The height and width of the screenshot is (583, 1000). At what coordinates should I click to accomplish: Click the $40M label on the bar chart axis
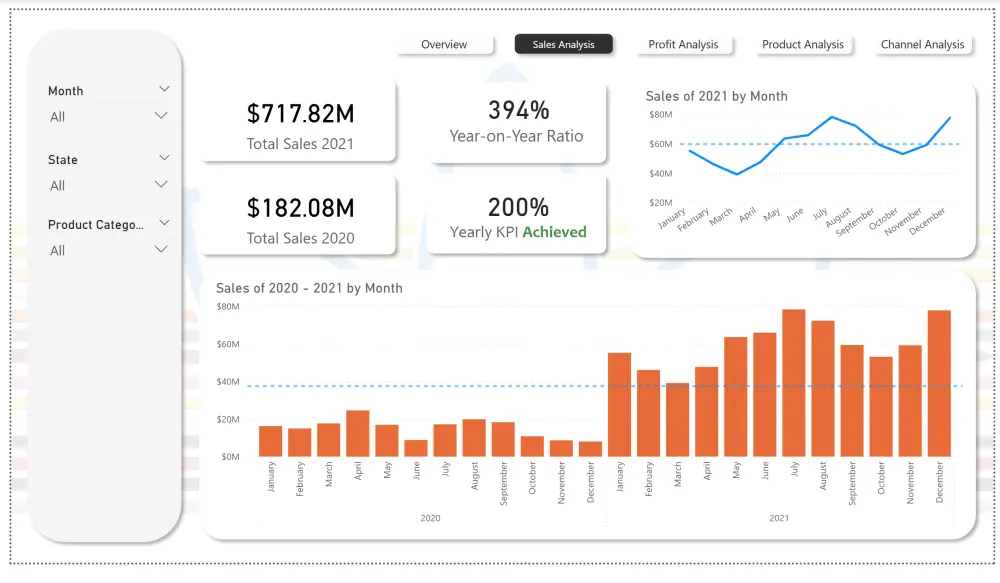coord(228,381)
